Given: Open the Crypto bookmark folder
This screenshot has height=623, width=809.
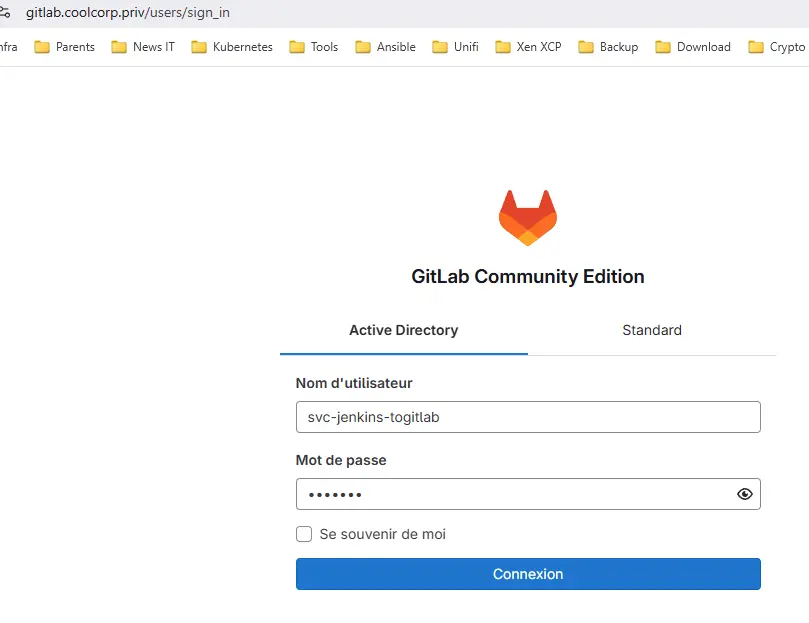Looking at the screenshot, I should tap(776, 47).
